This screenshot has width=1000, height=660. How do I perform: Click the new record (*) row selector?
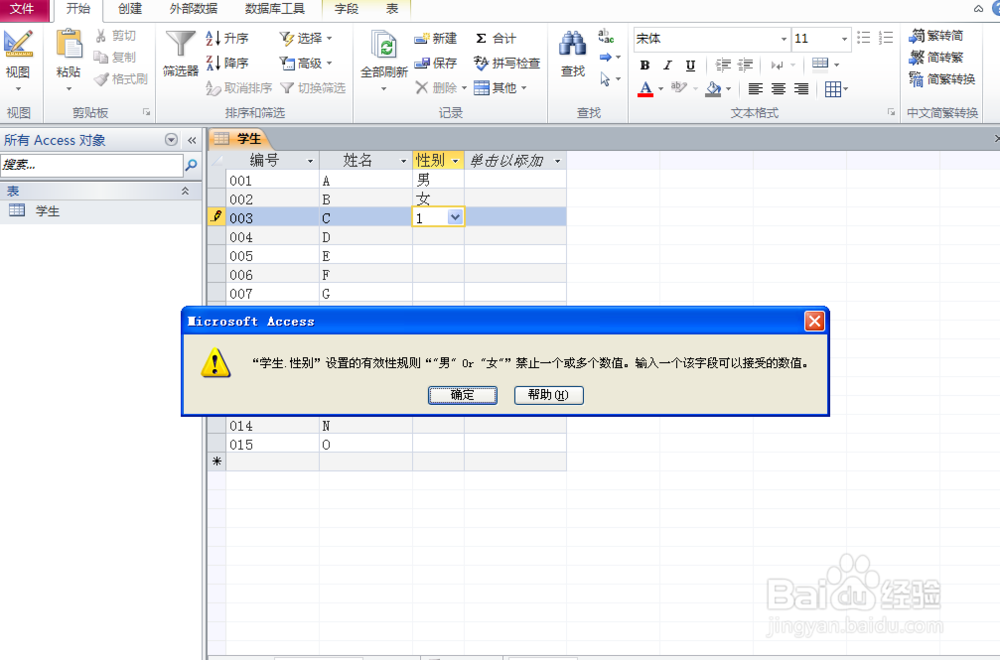pos(217,461)
